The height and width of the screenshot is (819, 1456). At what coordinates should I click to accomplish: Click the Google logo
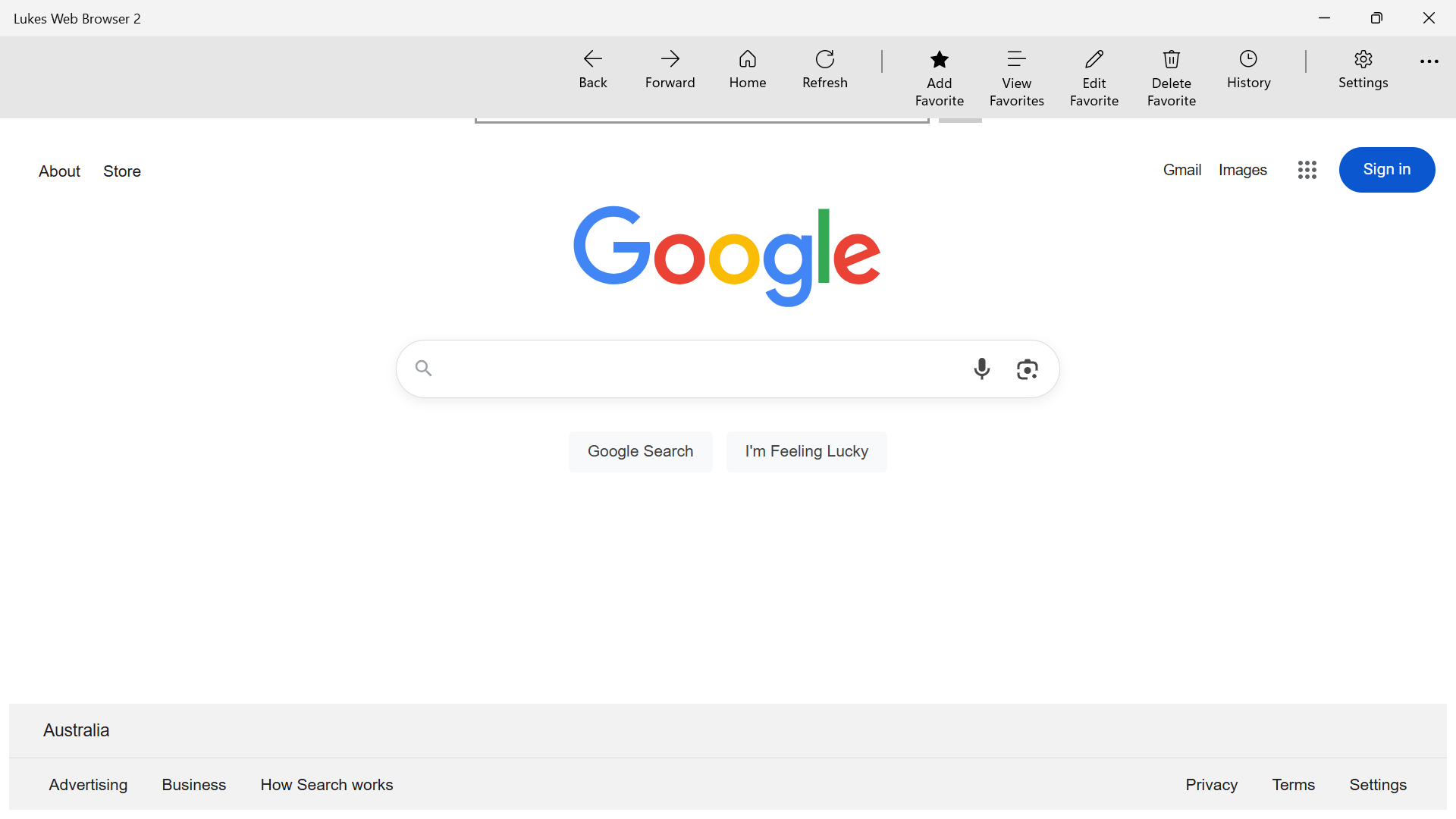pyautogui.click(x=727, y=256)
